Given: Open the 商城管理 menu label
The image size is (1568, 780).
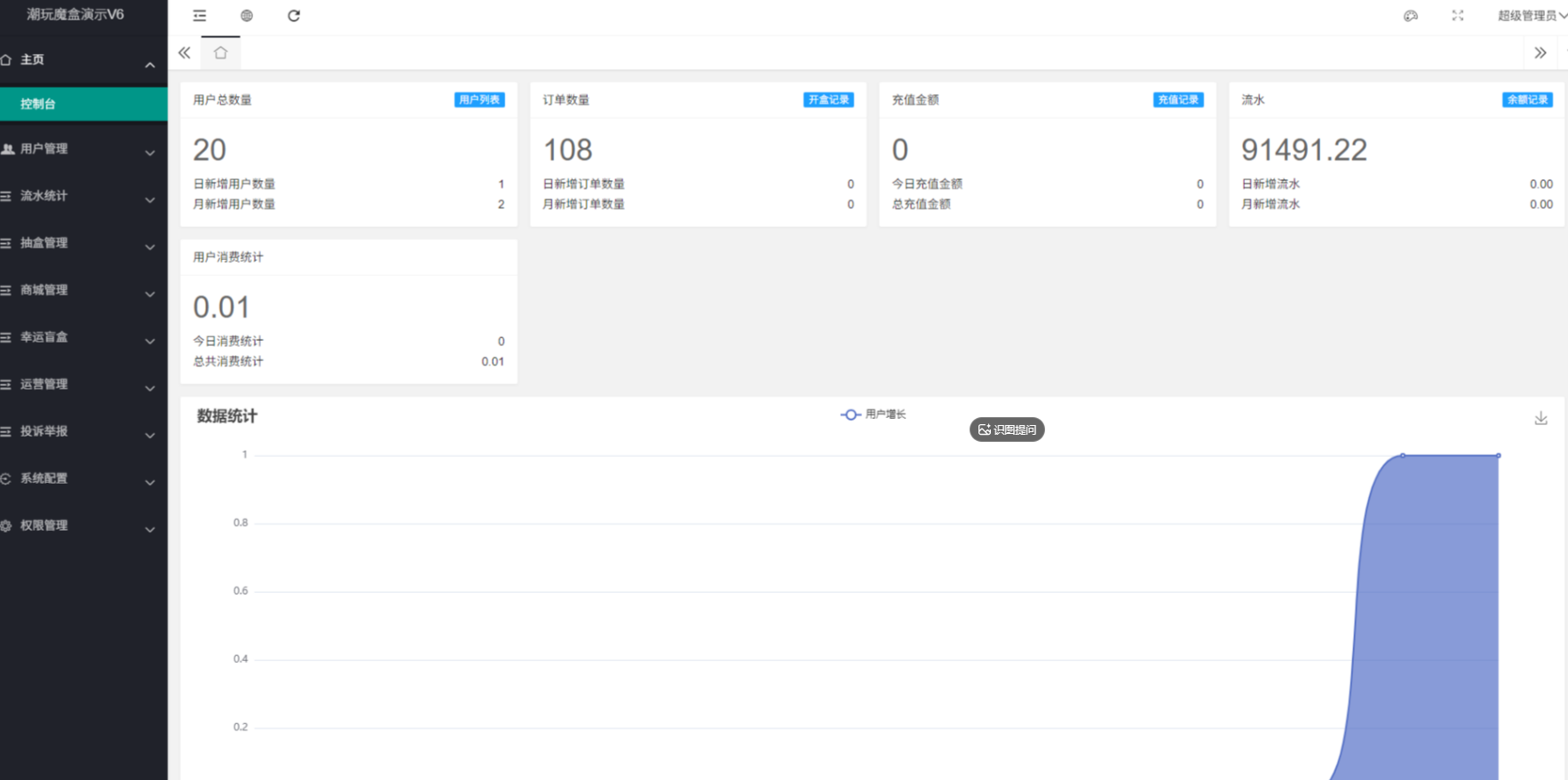Looking at the screenshot, I should pos(44,290).
